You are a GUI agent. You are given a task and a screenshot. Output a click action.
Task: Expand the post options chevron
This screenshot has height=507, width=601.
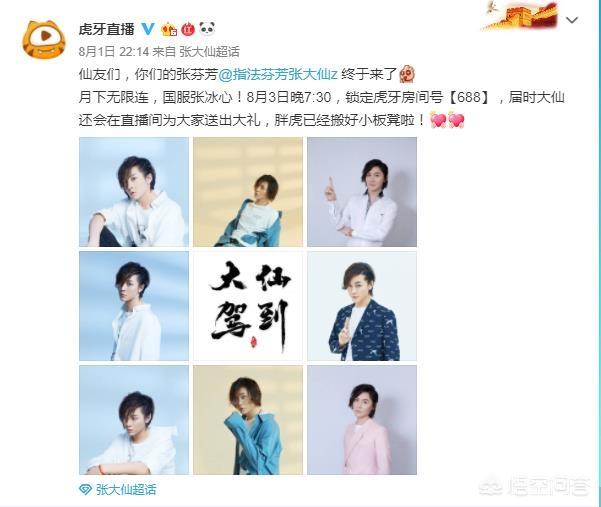(x=572, y=20)
